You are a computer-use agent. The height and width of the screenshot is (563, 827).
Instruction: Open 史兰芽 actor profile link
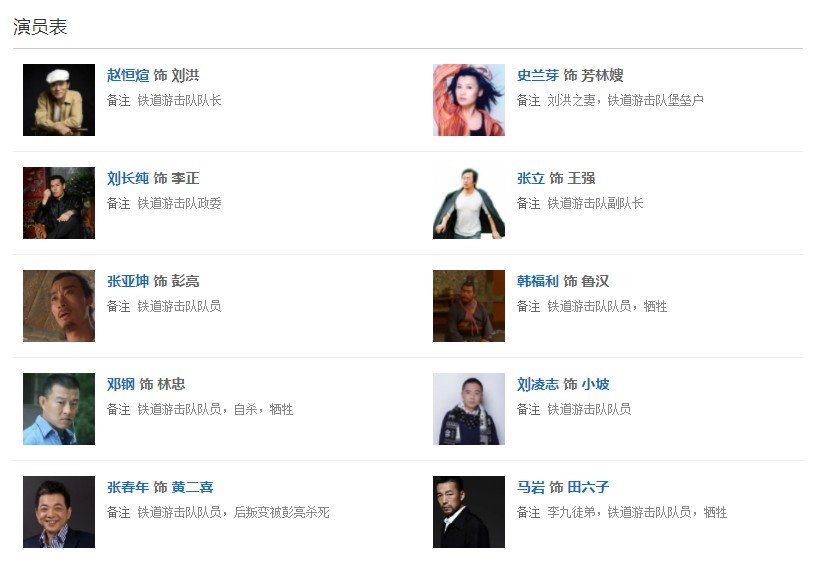(x=537, y=75)
